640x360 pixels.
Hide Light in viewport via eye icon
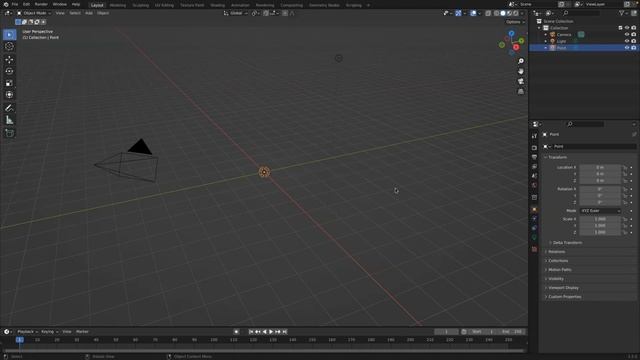coord(627,41)
